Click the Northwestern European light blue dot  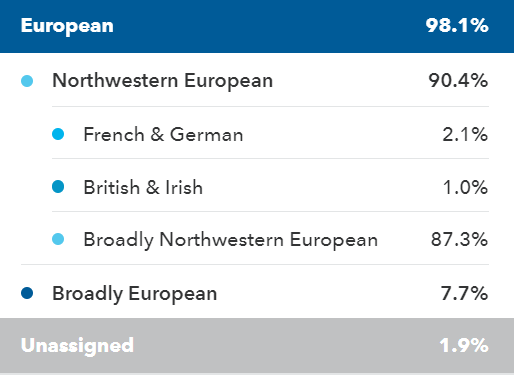[27, 81]
